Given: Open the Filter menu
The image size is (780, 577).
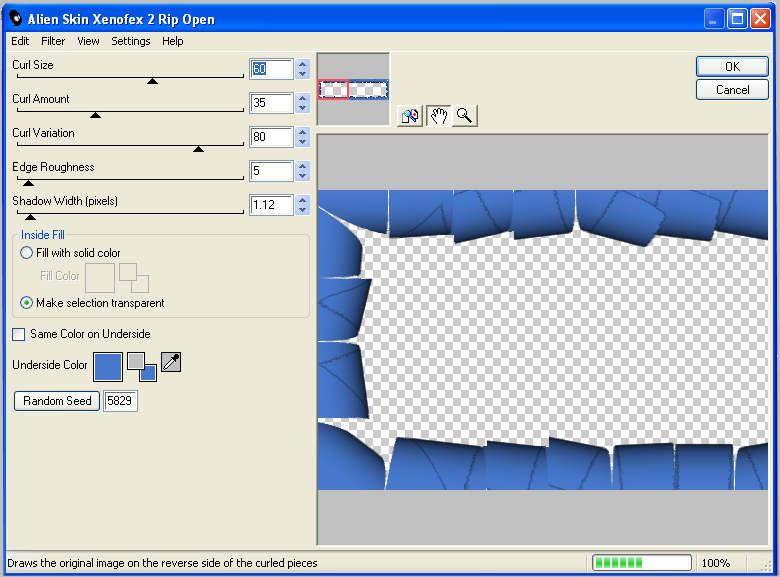Looking at the screenshot, I should 53,41.
